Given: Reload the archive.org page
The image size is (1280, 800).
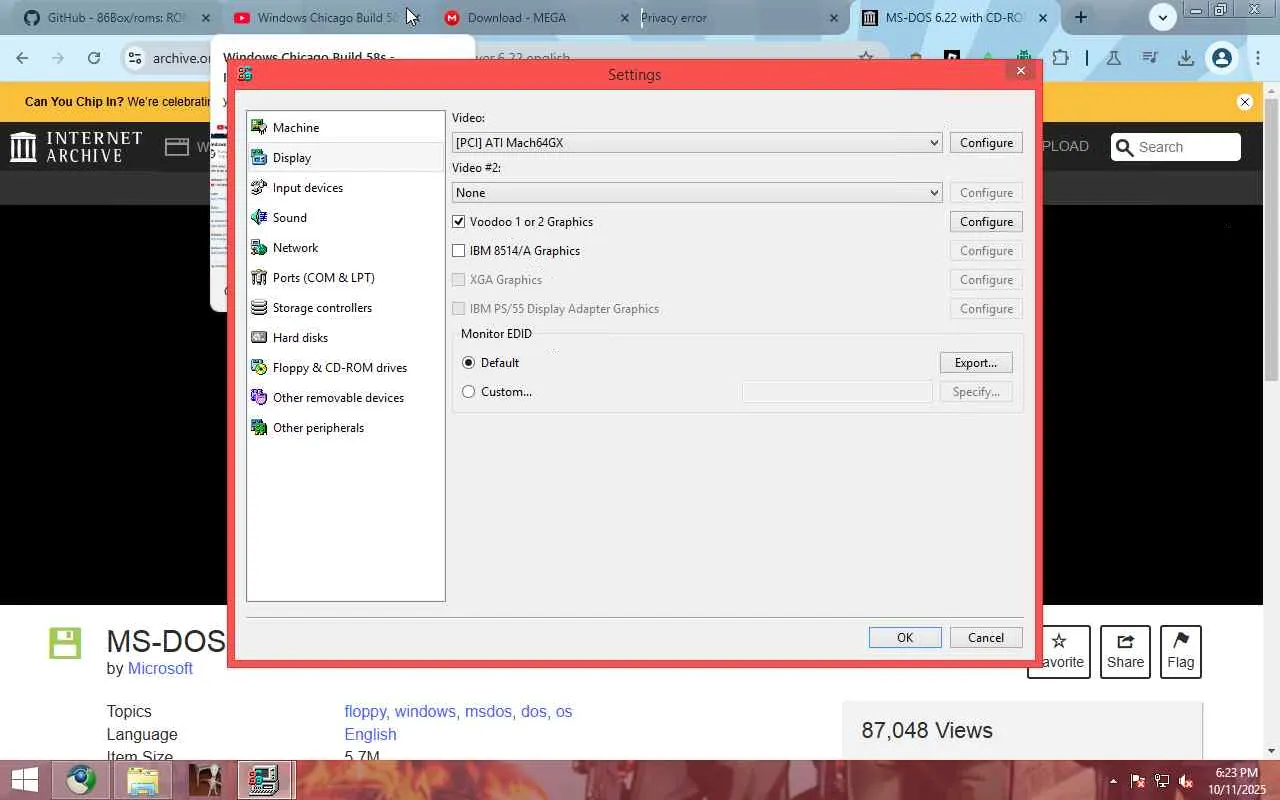Looking at the screenshot, I should 94,58.
